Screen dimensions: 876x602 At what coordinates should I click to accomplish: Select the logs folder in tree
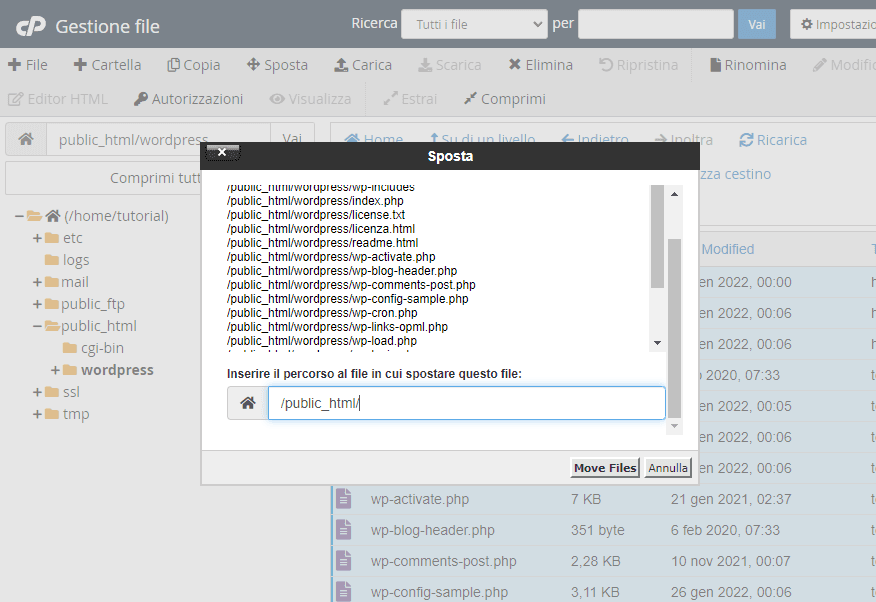[x=66, y=260]
